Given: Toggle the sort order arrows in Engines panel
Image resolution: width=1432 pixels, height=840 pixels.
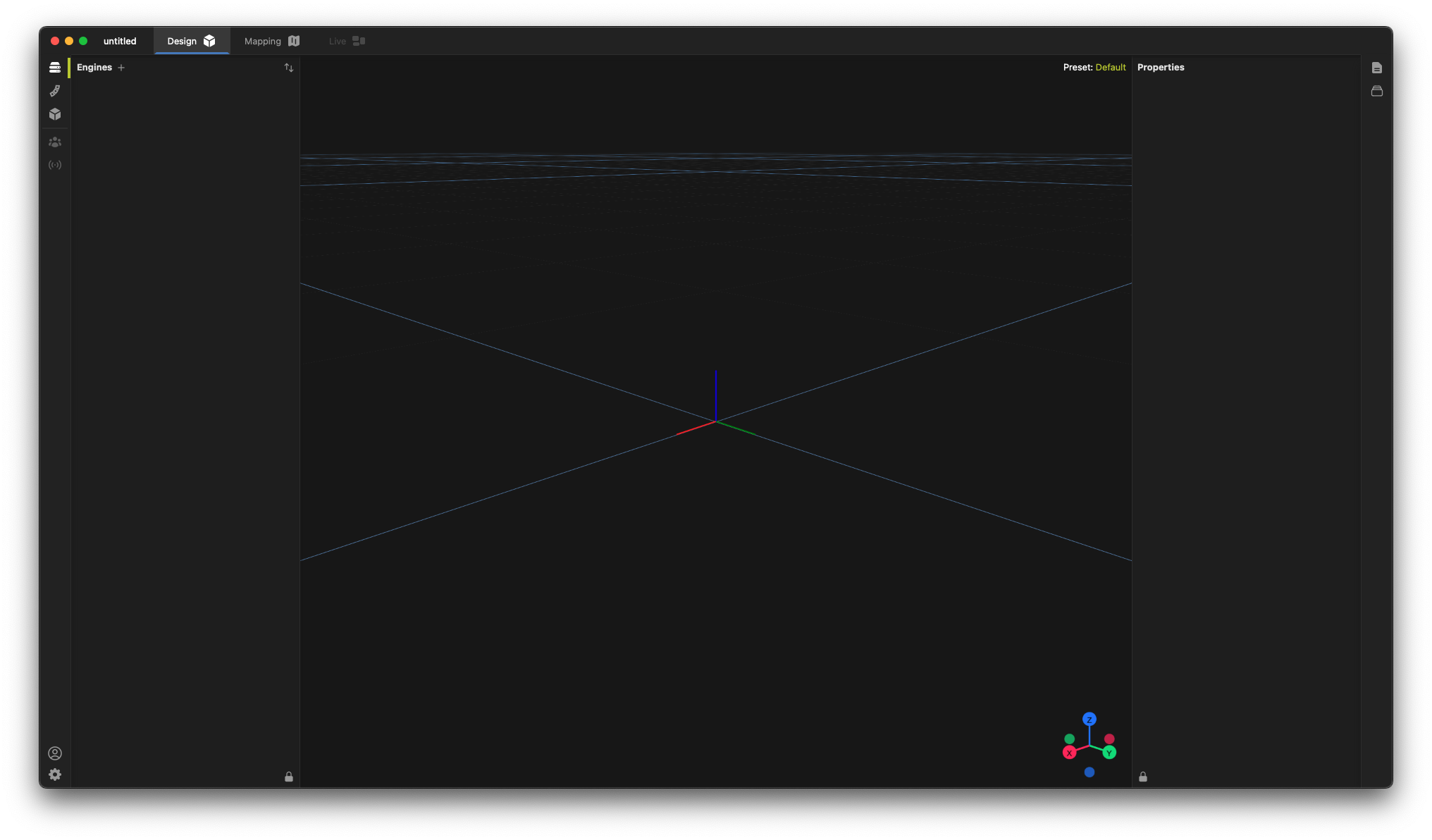Looking at the screenshot, I should [288, 67].
